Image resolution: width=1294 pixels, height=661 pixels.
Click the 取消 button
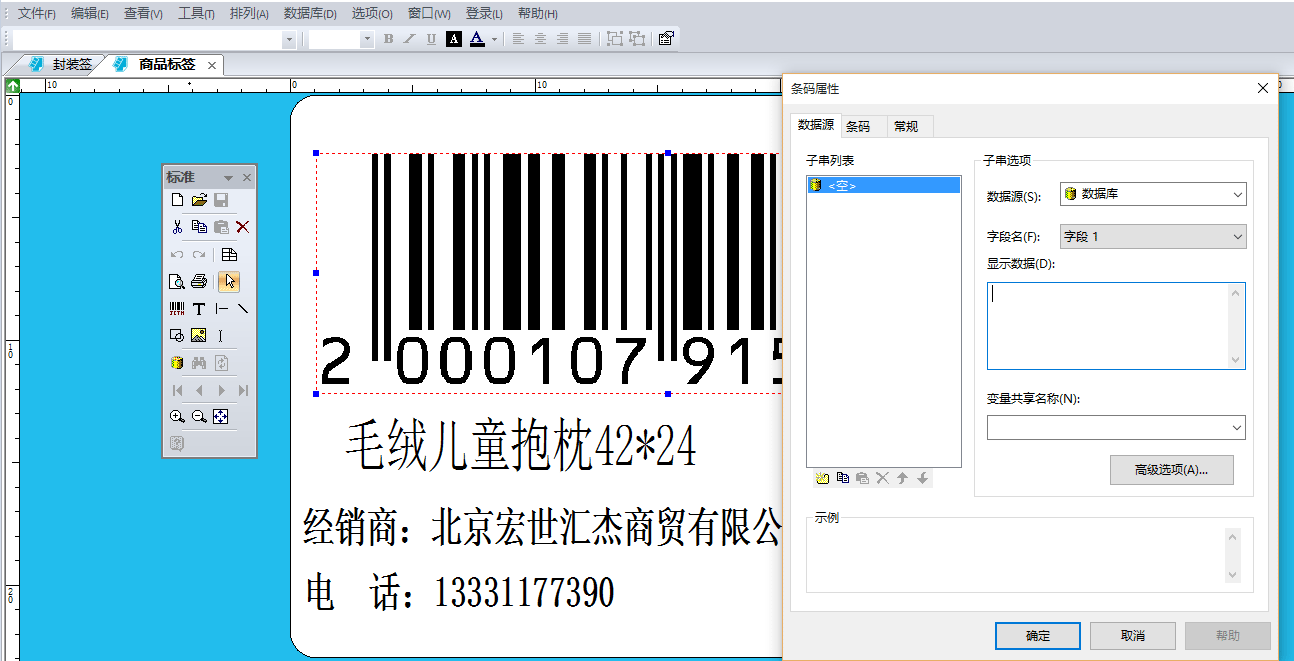[x=1133, y=636]
